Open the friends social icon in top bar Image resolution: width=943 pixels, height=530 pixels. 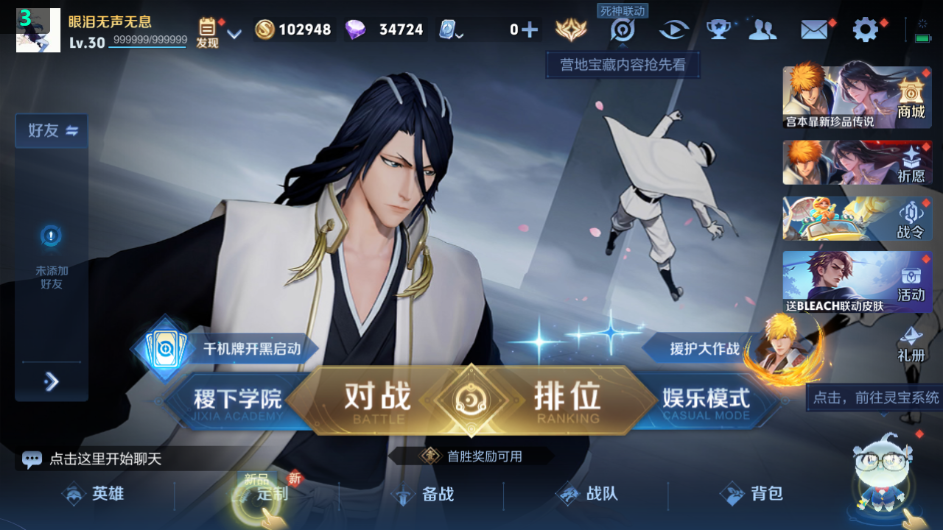(x=763, y=29)
